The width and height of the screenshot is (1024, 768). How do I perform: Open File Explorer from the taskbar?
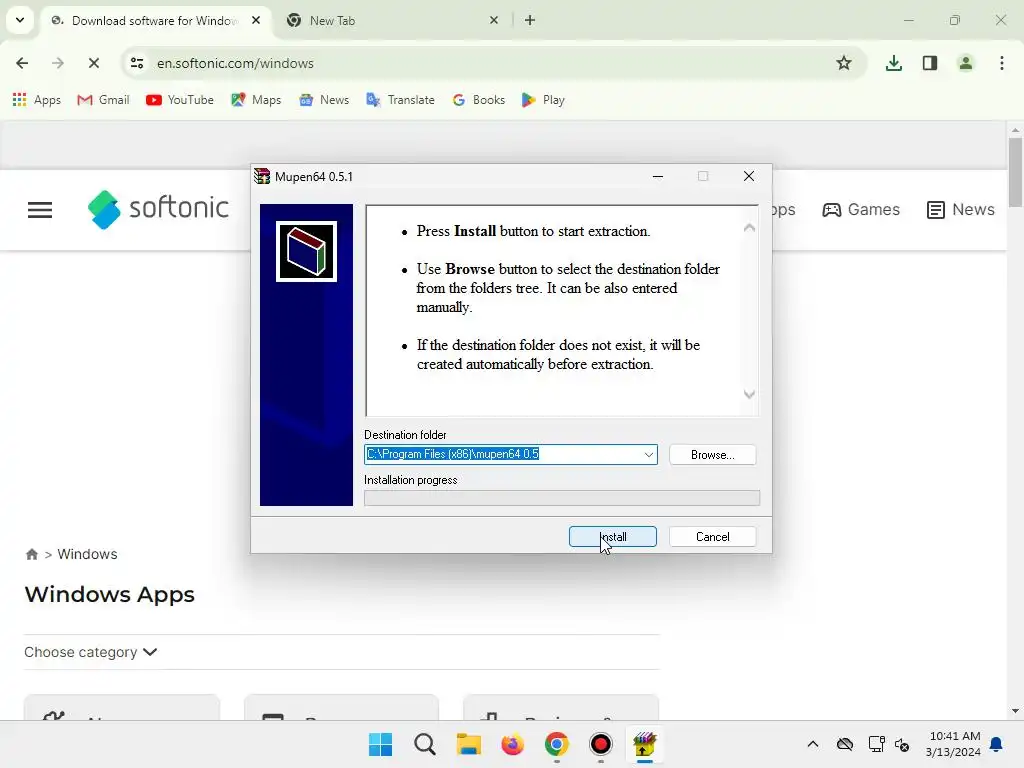[x=468, y=744]
